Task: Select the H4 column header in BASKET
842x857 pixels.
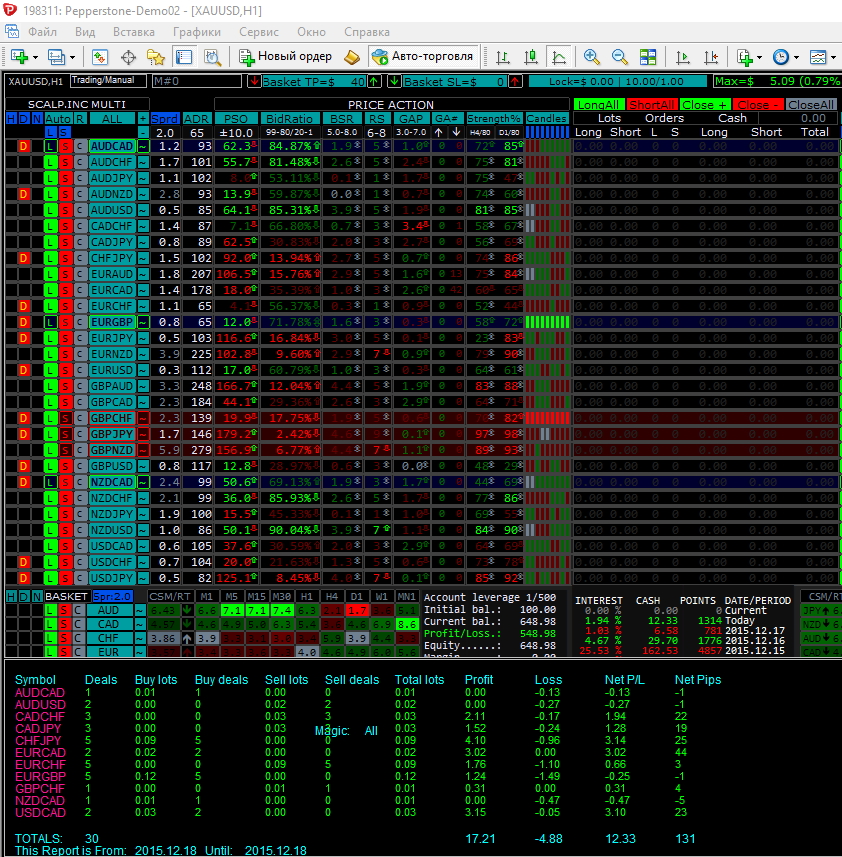Action: click(332, 596)
